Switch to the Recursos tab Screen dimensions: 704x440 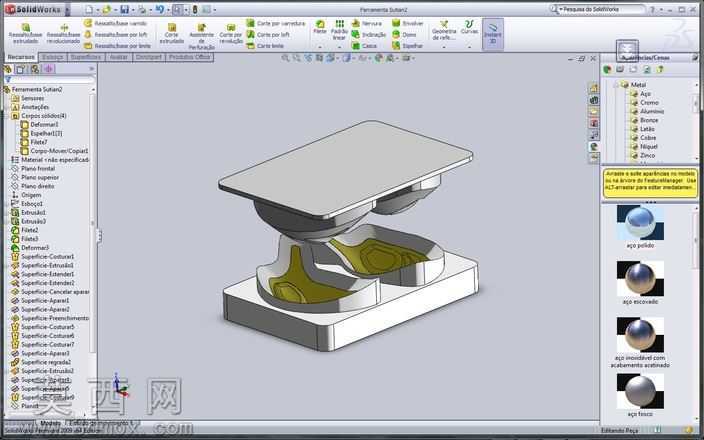tap(21, 57)
